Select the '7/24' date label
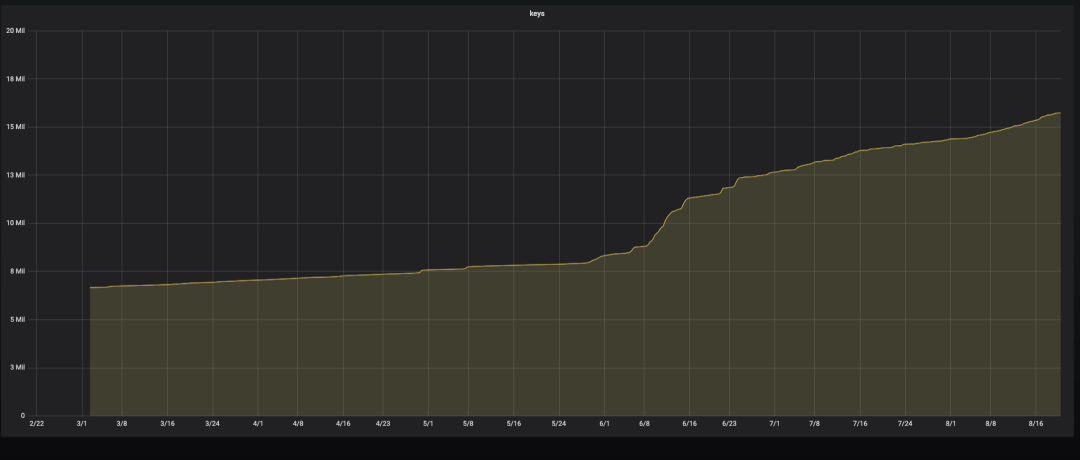This screenshot has height=460, width=1080. [x=906, y=424]
